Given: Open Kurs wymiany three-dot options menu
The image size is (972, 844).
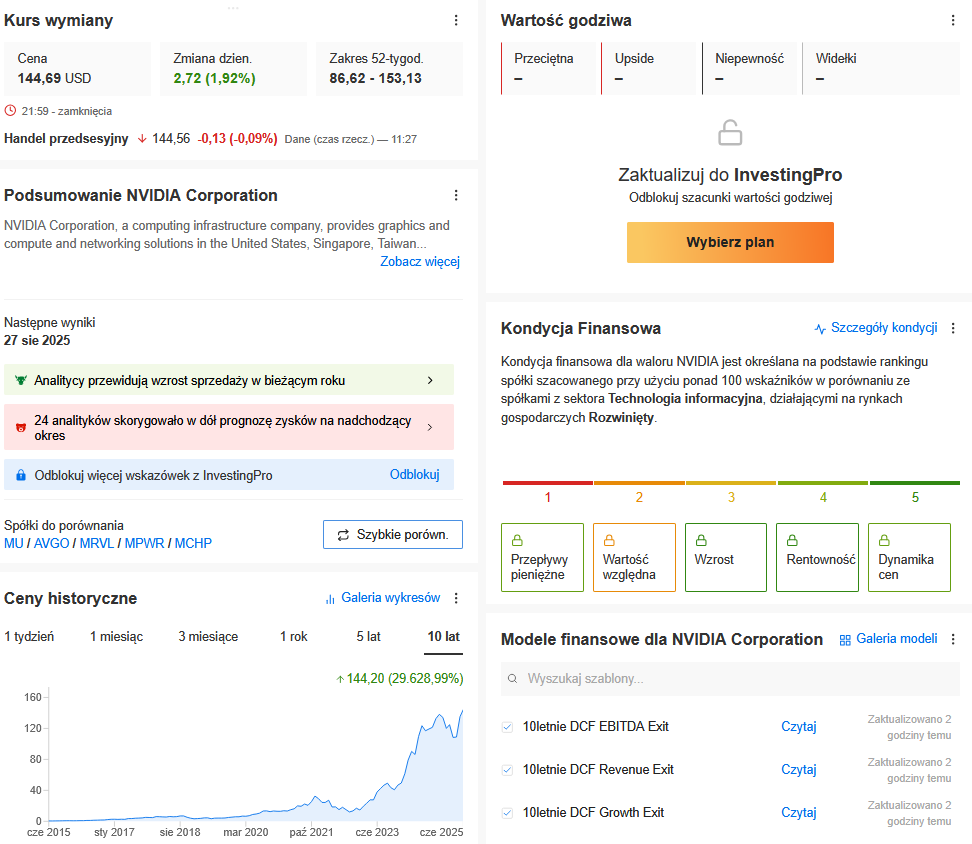Looking at the screenshot, I should 456,20.
